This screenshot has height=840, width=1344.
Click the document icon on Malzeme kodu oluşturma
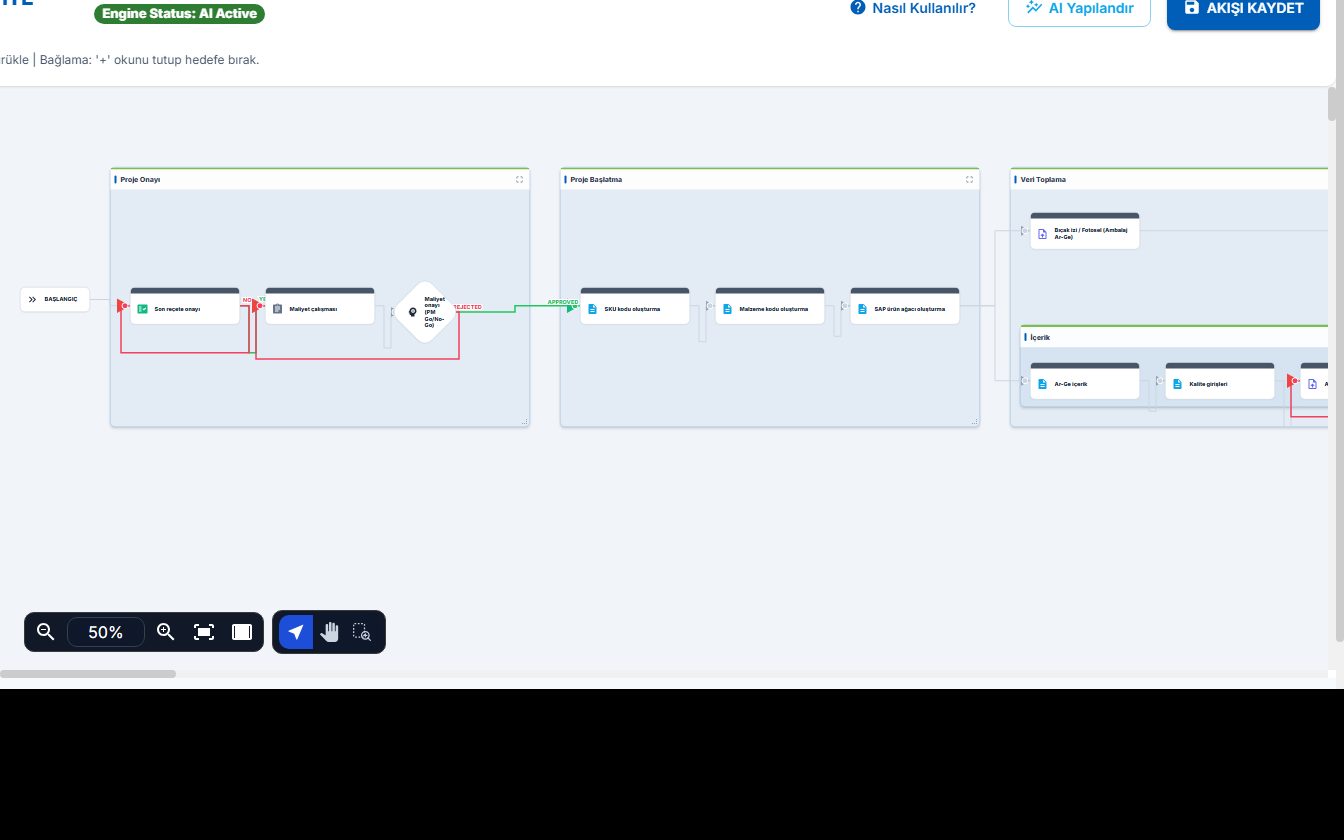[x=728, y=309]
